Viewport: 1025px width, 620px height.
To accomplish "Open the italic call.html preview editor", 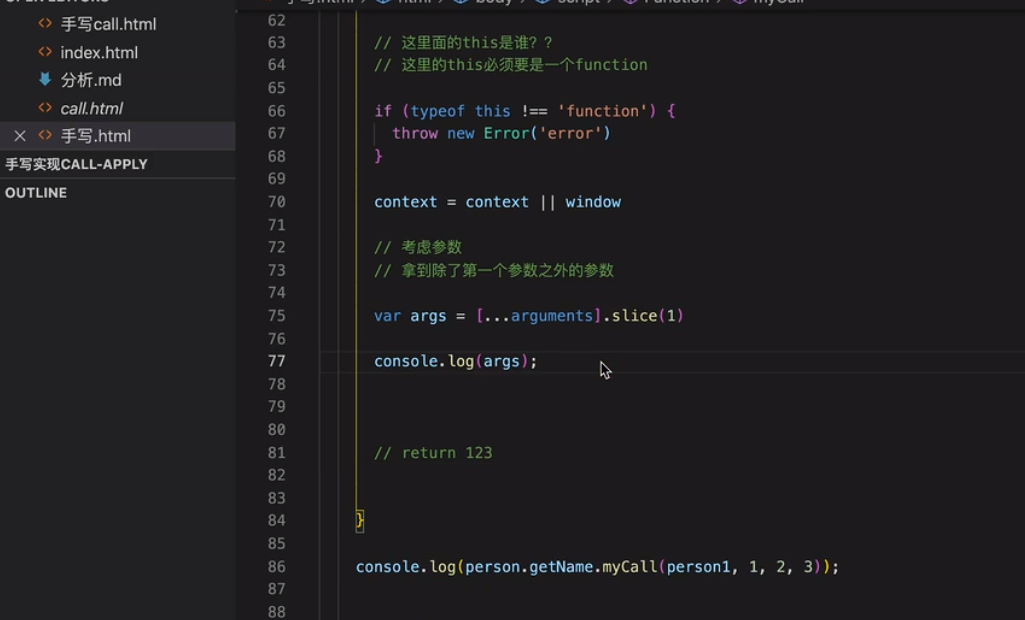I will coord(92,109).
